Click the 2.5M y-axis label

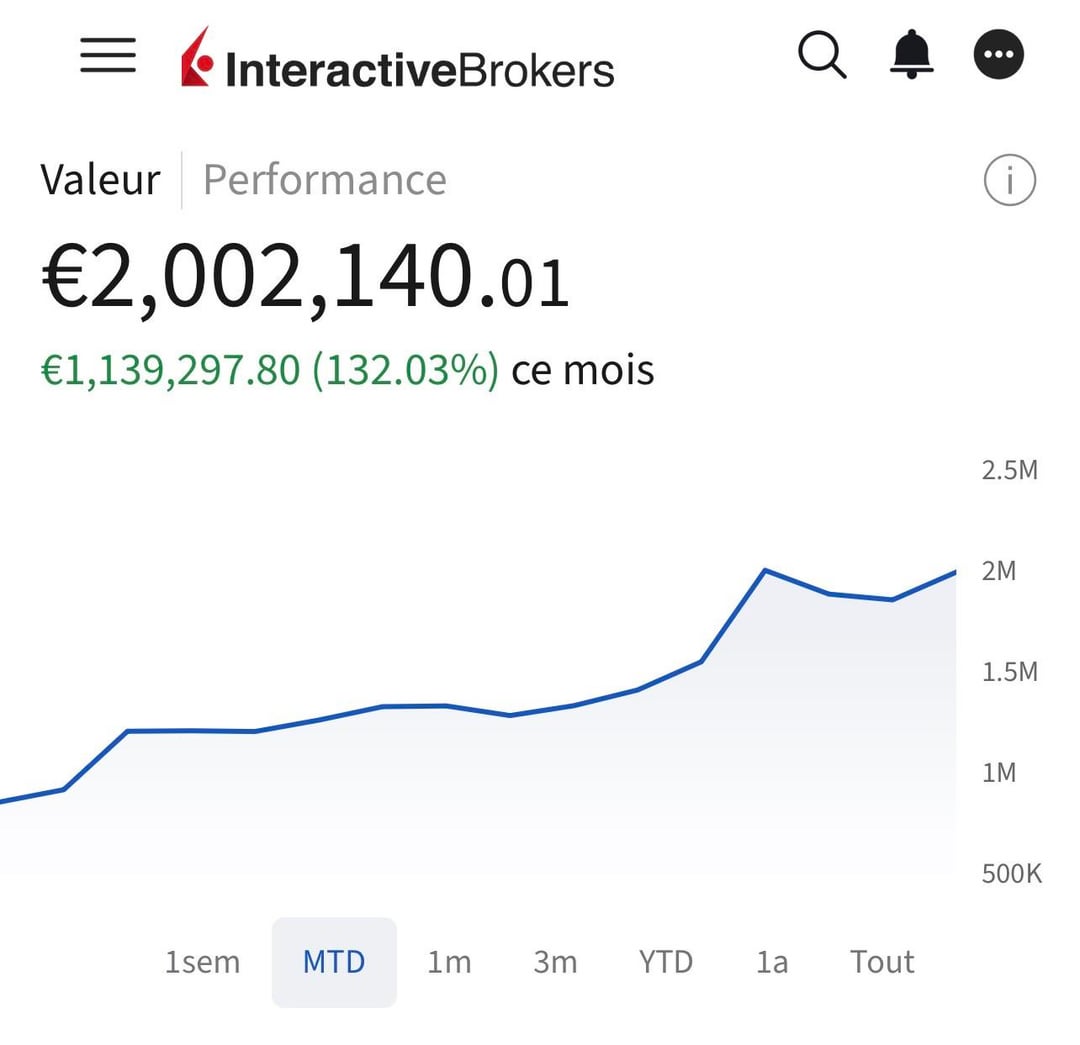click(x=1009, y=470)
